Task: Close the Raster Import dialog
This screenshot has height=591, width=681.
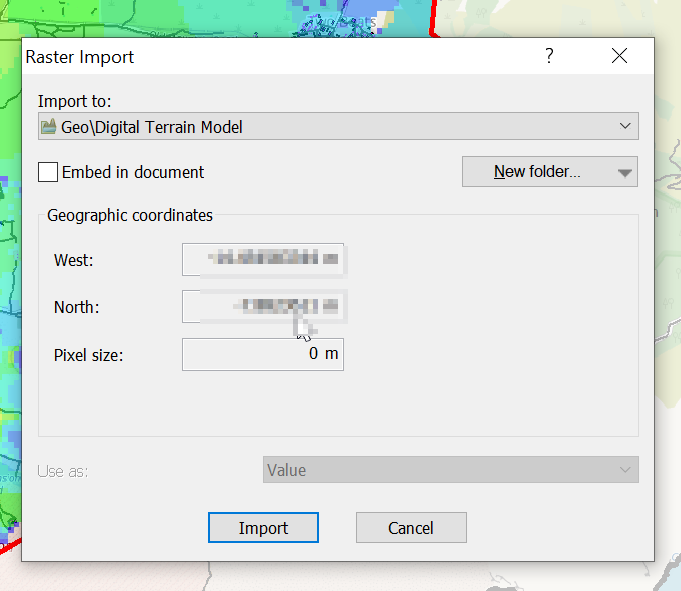Action: (619, 57)
